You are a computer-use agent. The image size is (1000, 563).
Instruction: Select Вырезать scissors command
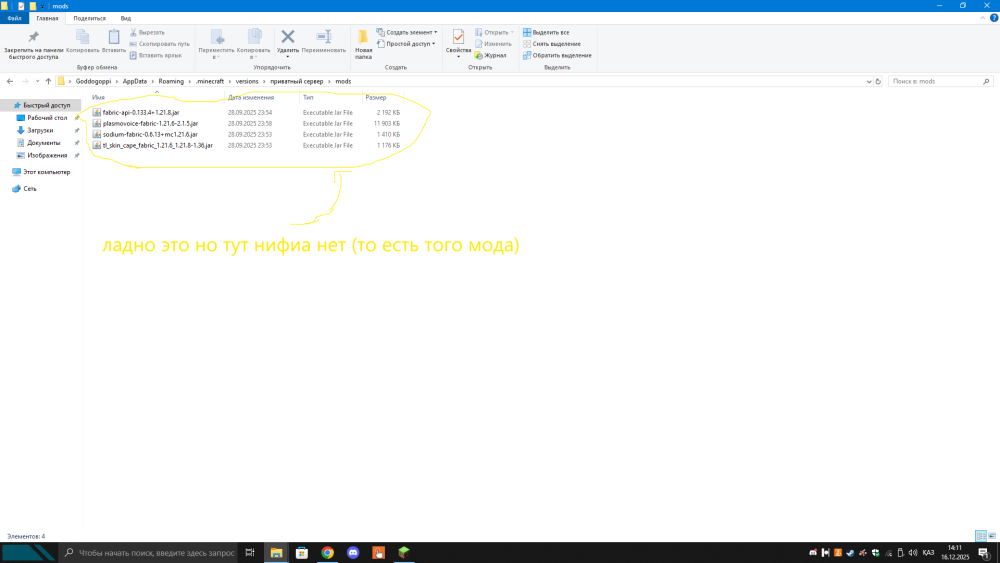point(147,33)
